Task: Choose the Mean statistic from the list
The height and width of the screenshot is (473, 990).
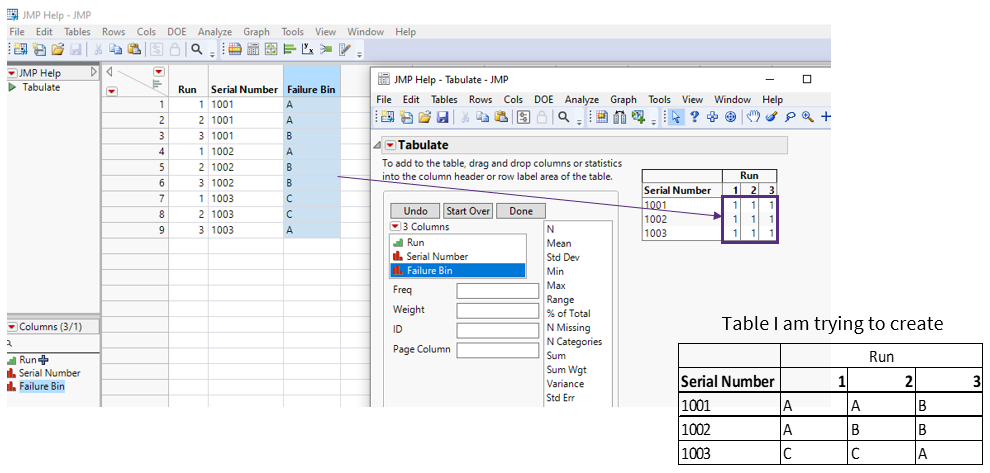Action: 558,243
